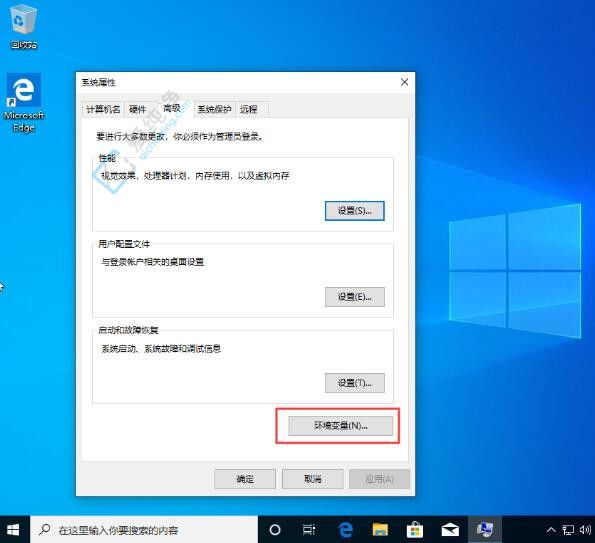Click the volume speaker tray icon

[585, 530]
